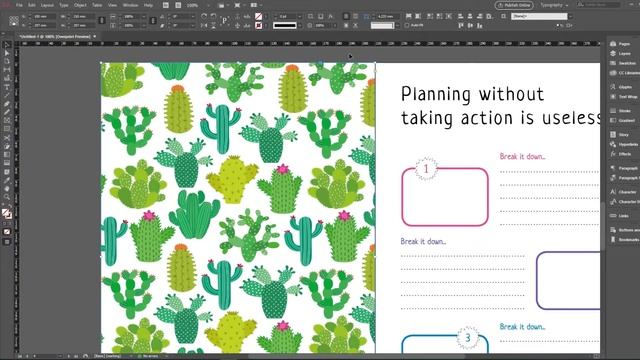
Task: Open the X scale percentage dropdown
Action: click(x=144, y=16)
